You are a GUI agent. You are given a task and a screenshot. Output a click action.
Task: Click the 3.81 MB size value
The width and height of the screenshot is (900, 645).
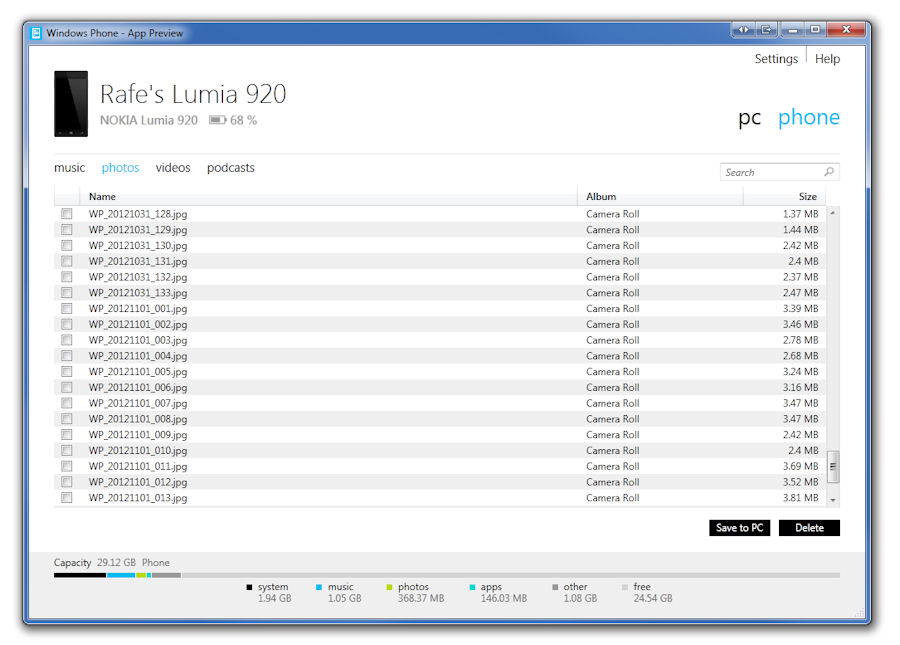801,498
